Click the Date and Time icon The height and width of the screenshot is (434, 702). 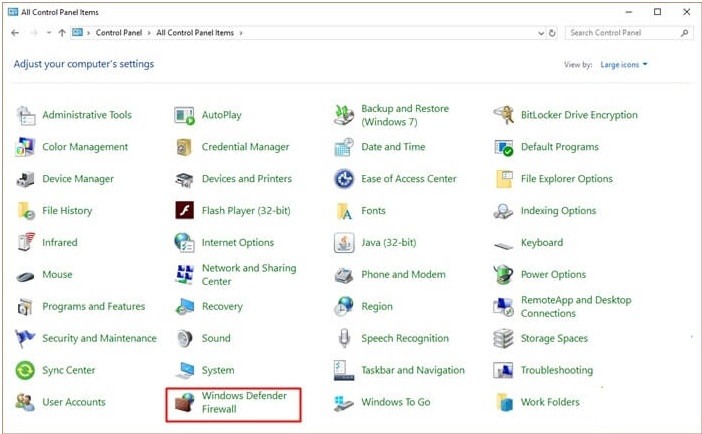[344, 147]
